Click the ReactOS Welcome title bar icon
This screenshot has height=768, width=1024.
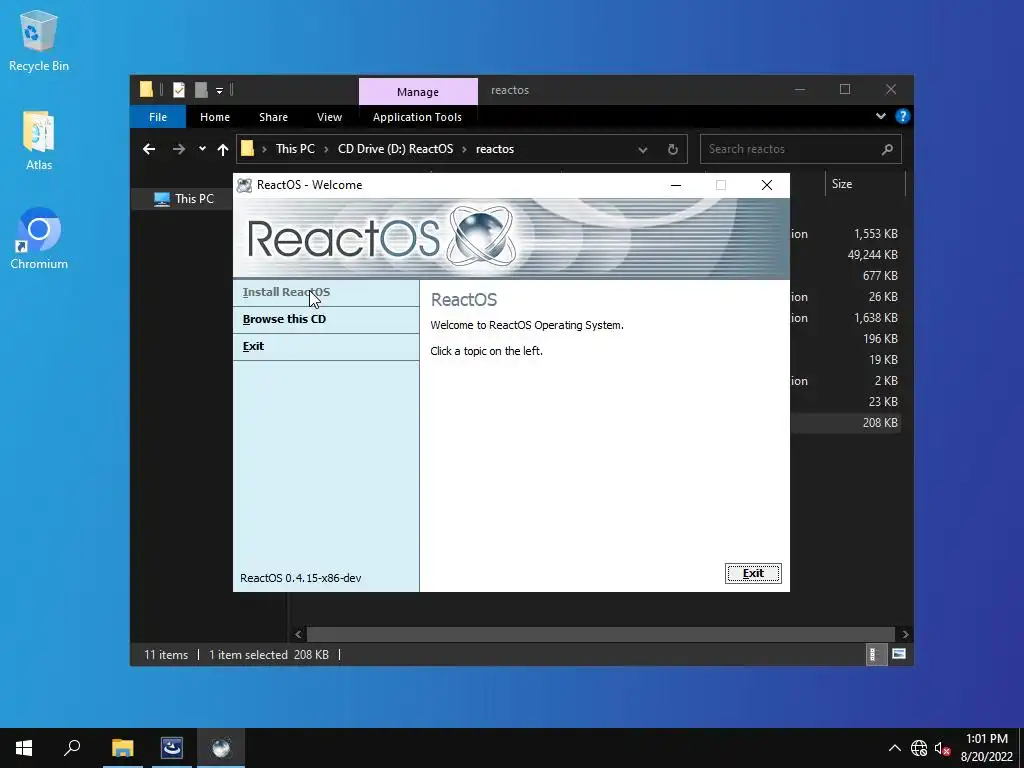244,185
